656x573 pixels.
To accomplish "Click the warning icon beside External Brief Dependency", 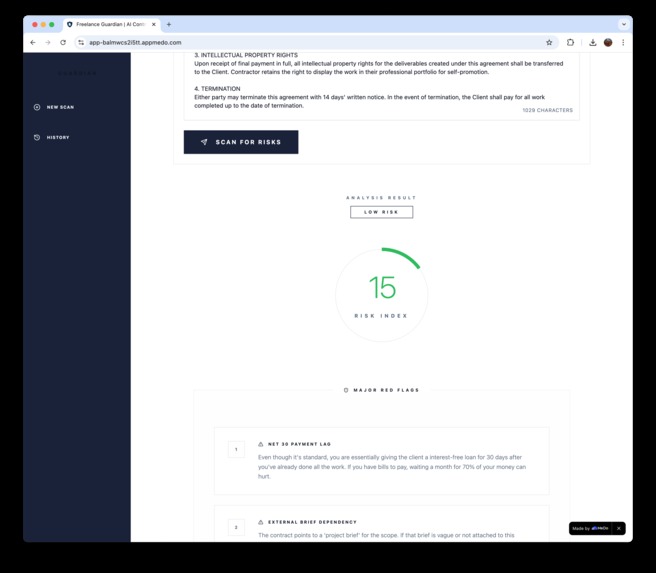I will pos(261,522).
